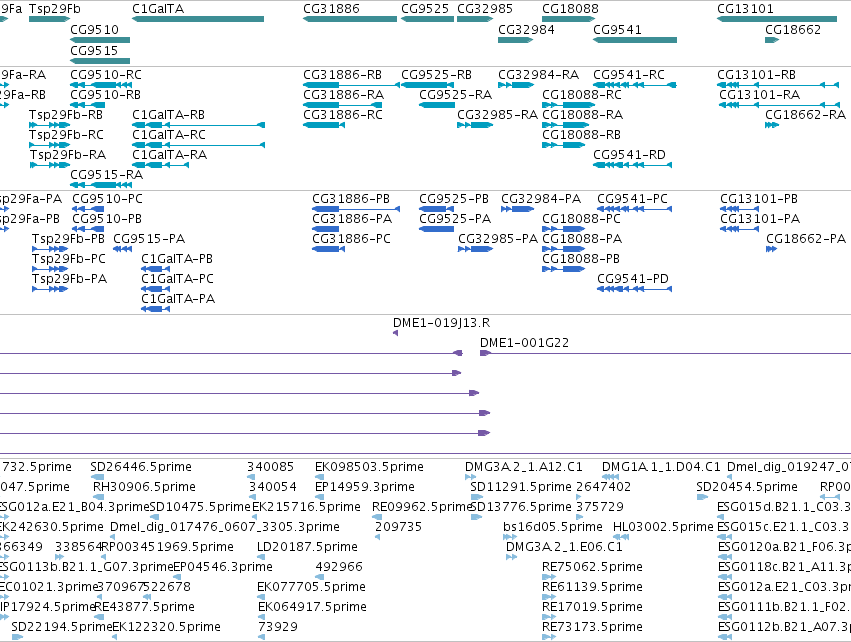The image size is (851, 642).
Task: Select transcript Tsp29Fb-RC
Action: 49,145
